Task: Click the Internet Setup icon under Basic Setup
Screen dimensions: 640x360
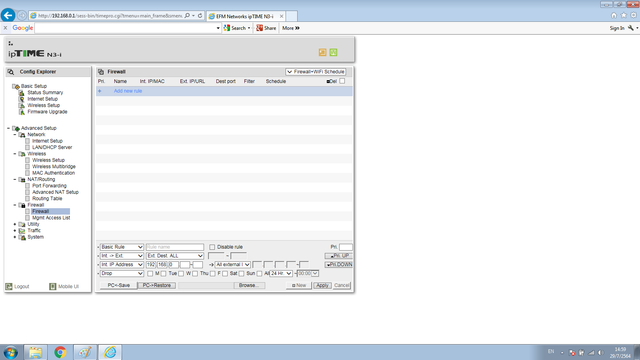Action: [x=22, y=99]
